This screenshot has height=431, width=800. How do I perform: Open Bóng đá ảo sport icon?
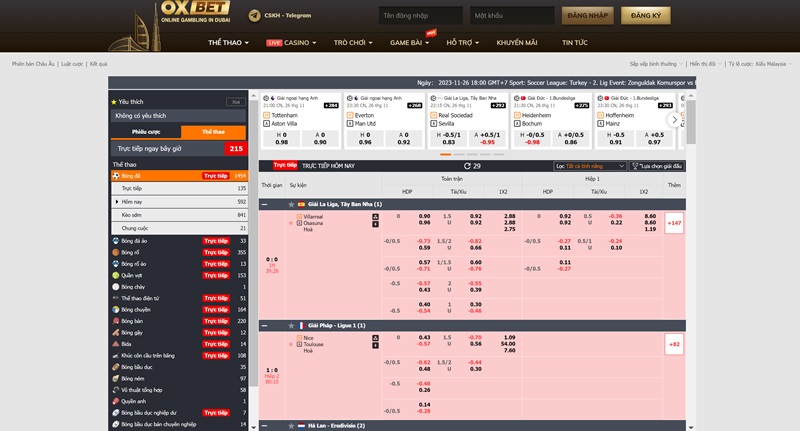[116, 241]
